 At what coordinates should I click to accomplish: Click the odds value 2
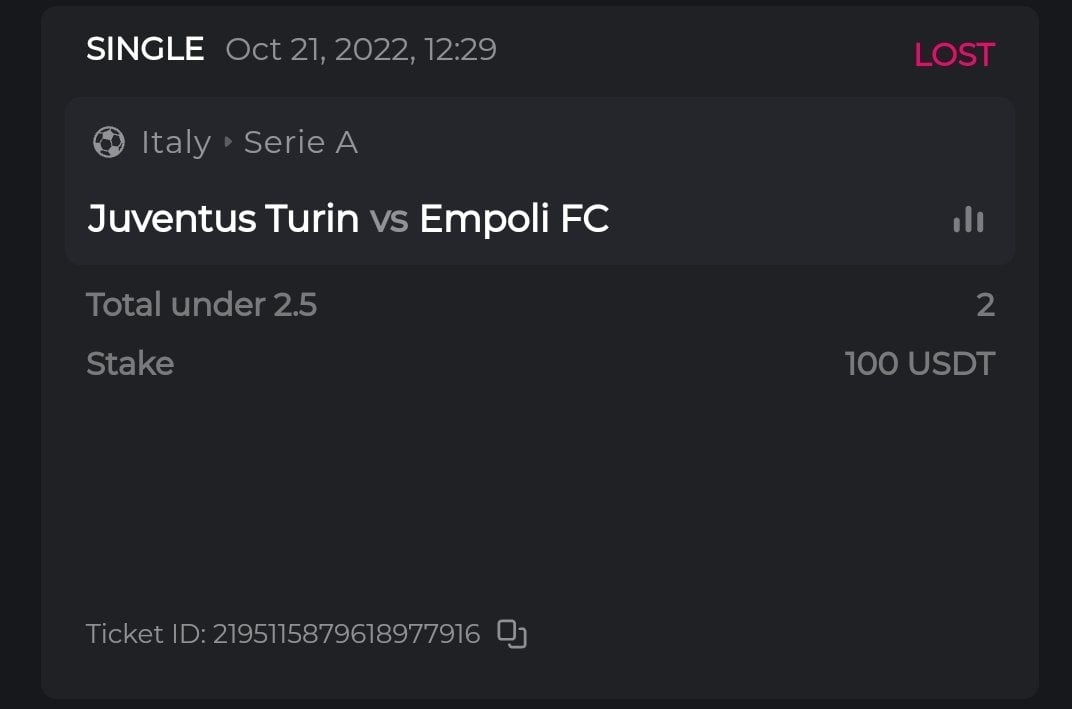click(985, 304)
